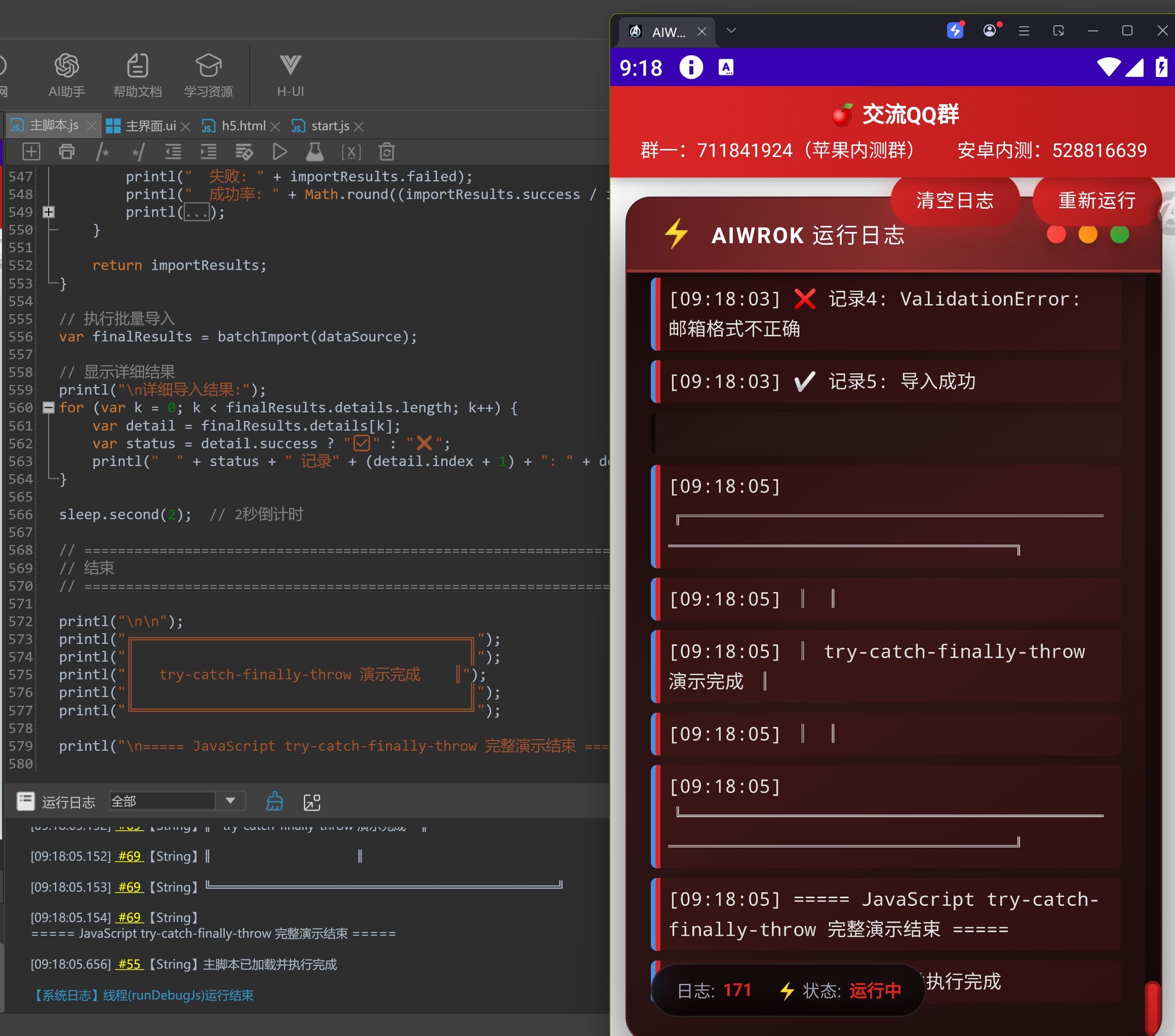Tap the keyboard A icon in phone status bar
This screenshot has width=1175, height=1036.
(726, 67)
